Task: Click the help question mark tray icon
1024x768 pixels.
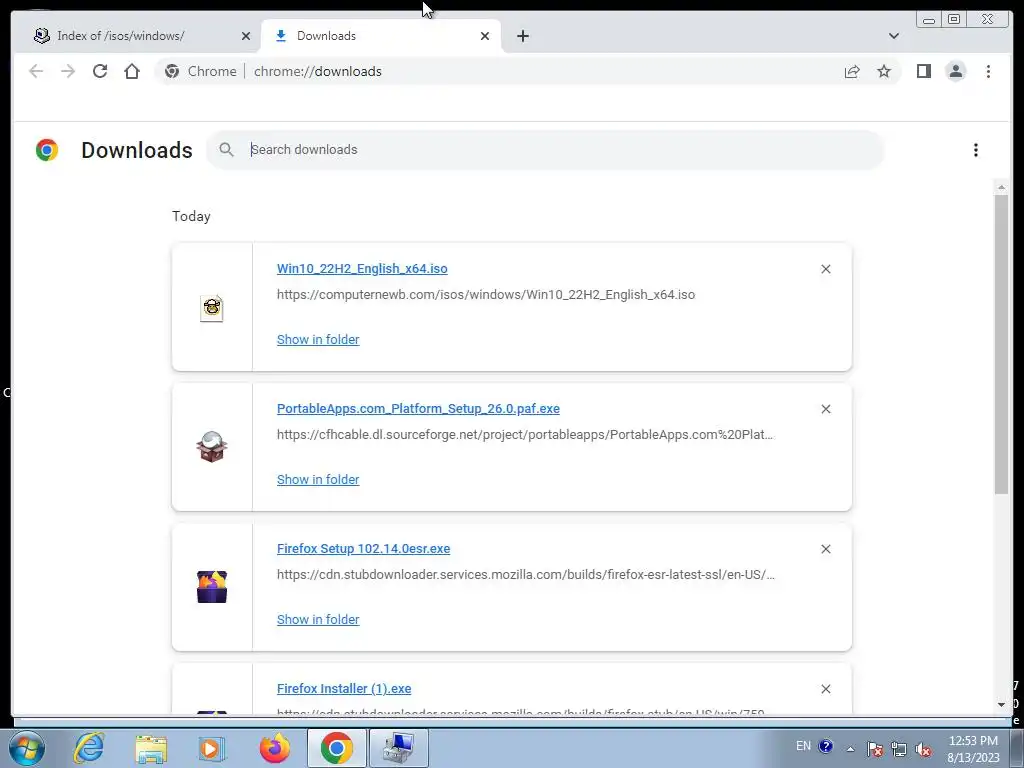Action: pyautogui.click(x=825, y=746)
